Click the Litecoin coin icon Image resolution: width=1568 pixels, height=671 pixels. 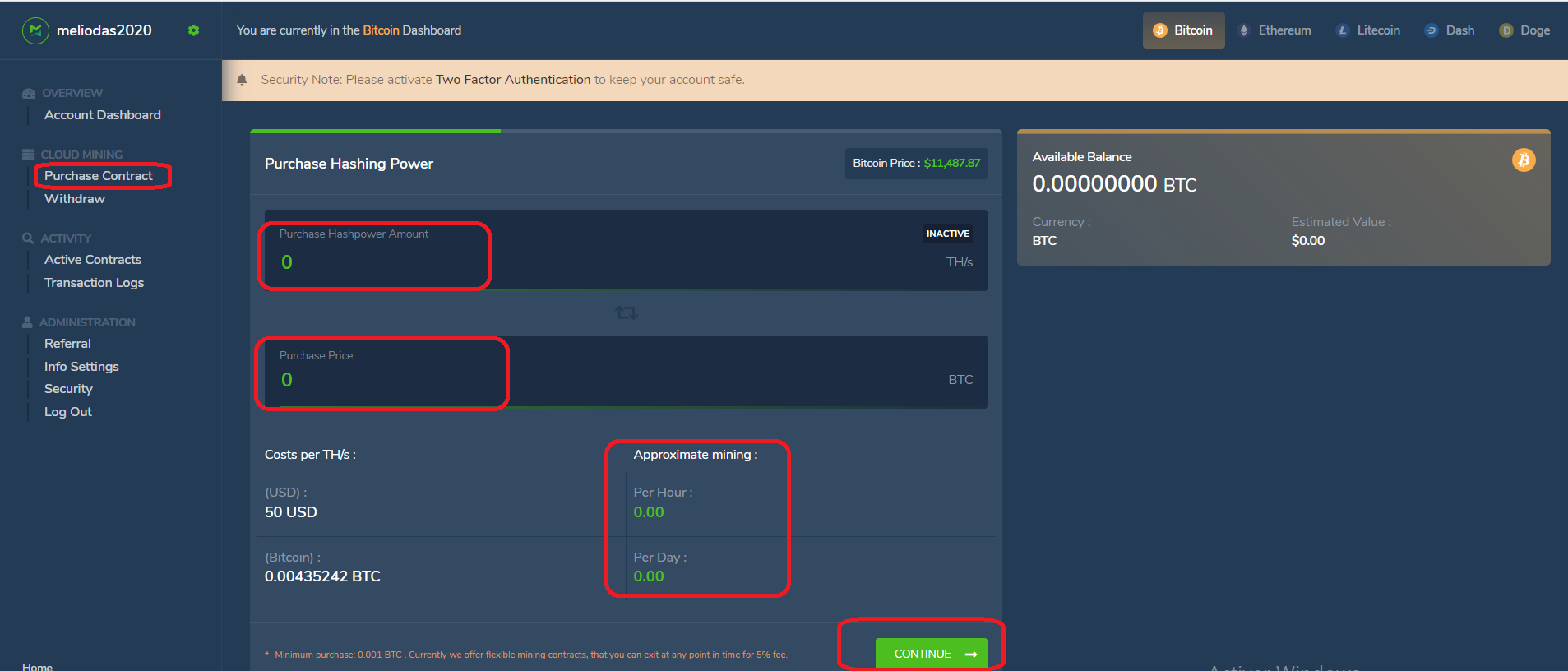[1343, 30]
